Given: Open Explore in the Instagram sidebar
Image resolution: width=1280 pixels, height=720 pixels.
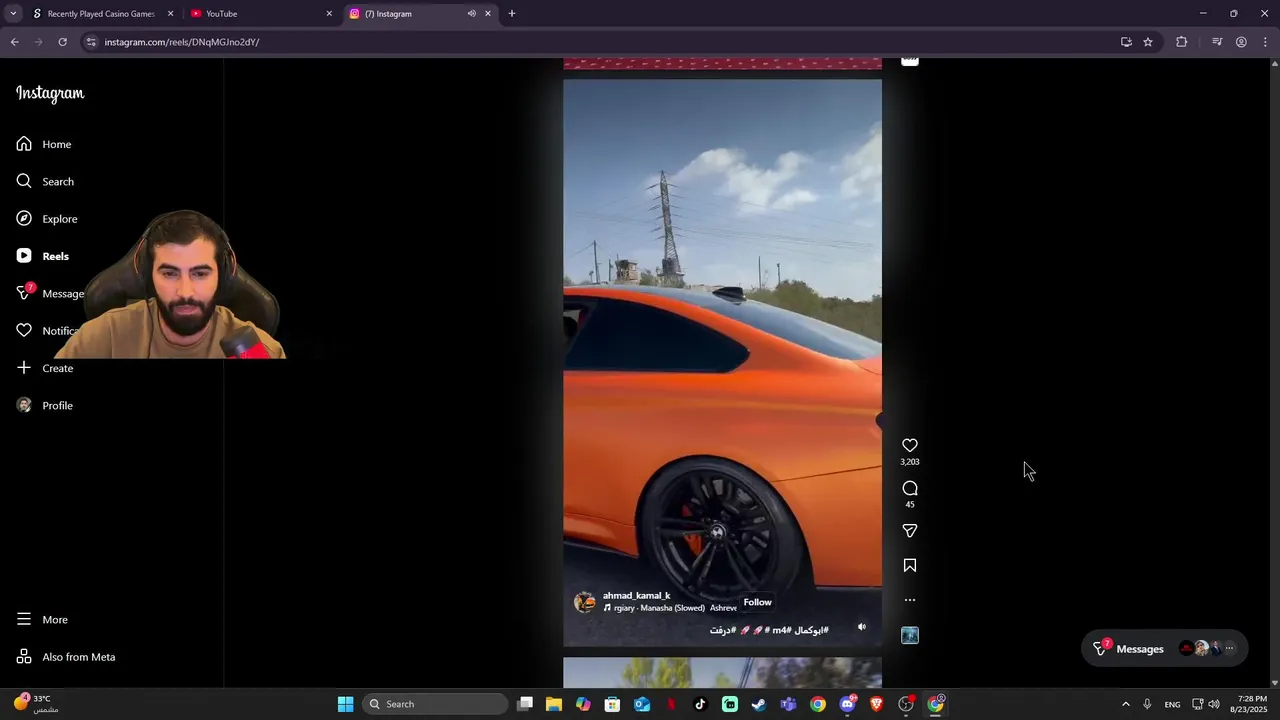Looking at the screenshot, I should (47, 219).
